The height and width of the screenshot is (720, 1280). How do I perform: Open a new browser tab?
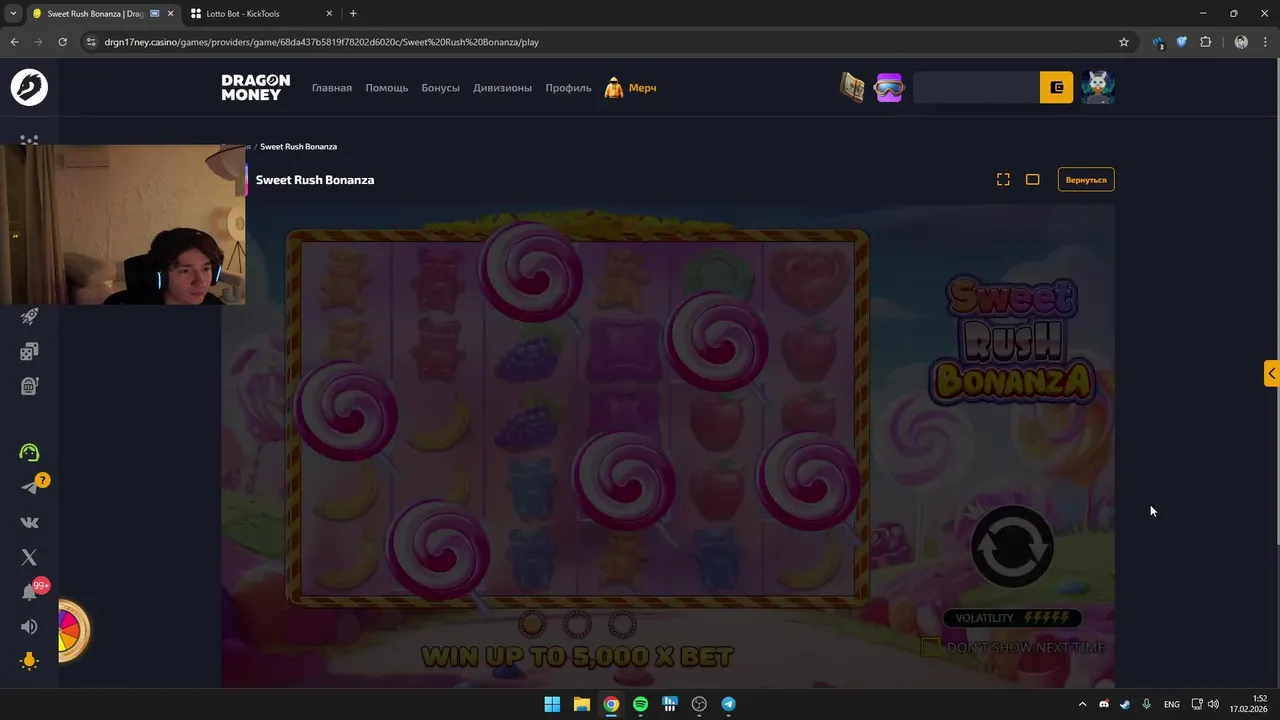353,14
